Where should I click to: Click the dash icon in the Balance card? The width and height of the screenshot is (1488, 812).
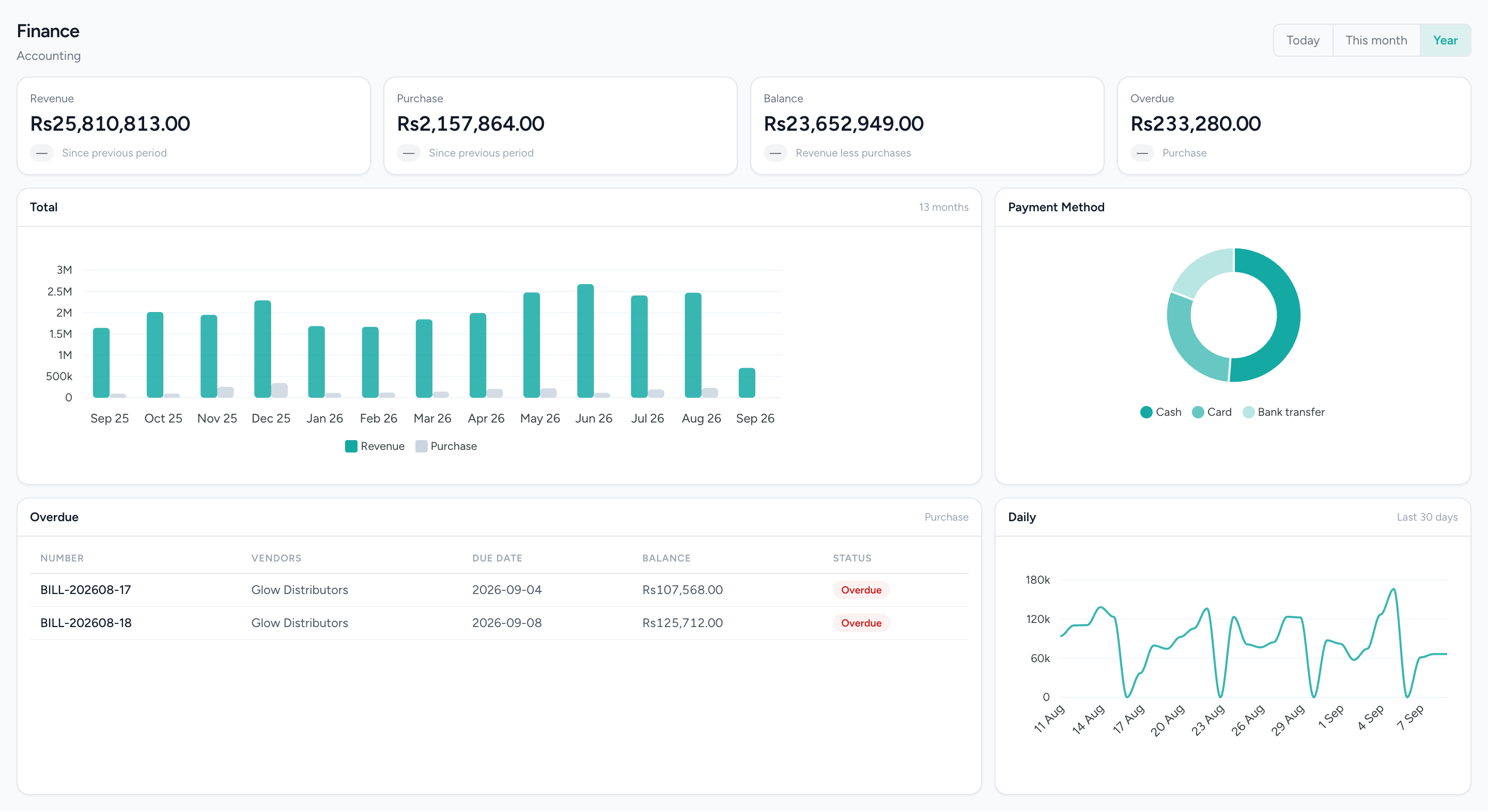(775, 153)
